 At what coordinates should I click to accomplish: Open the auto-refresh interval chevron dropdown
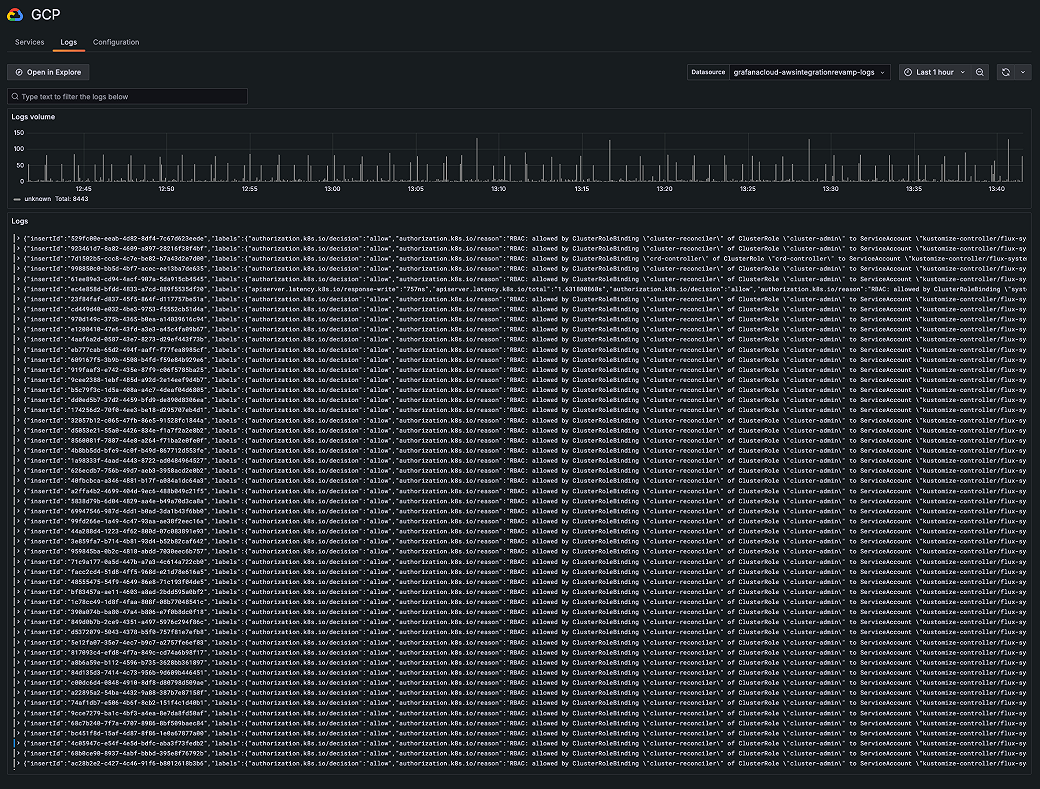click(x=1023, y=72)
